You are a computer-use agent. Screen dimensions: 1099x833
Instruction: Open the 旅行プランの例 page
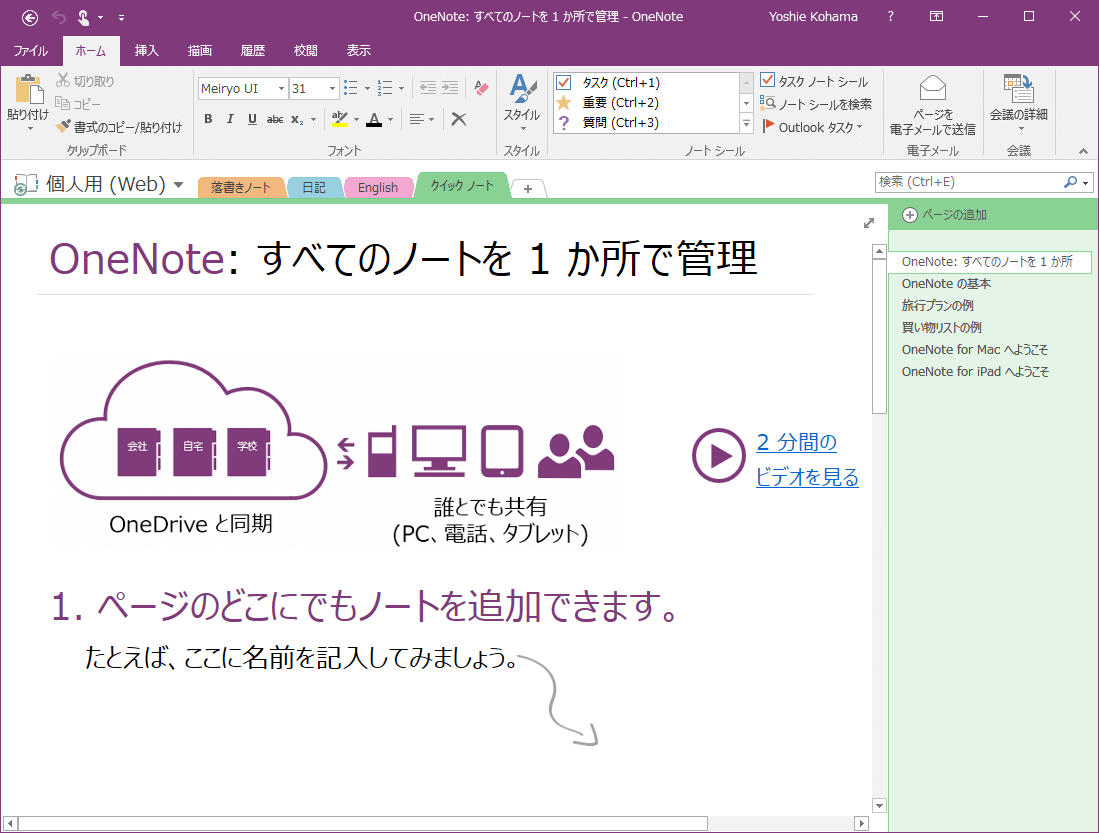[x=937, y=305]
